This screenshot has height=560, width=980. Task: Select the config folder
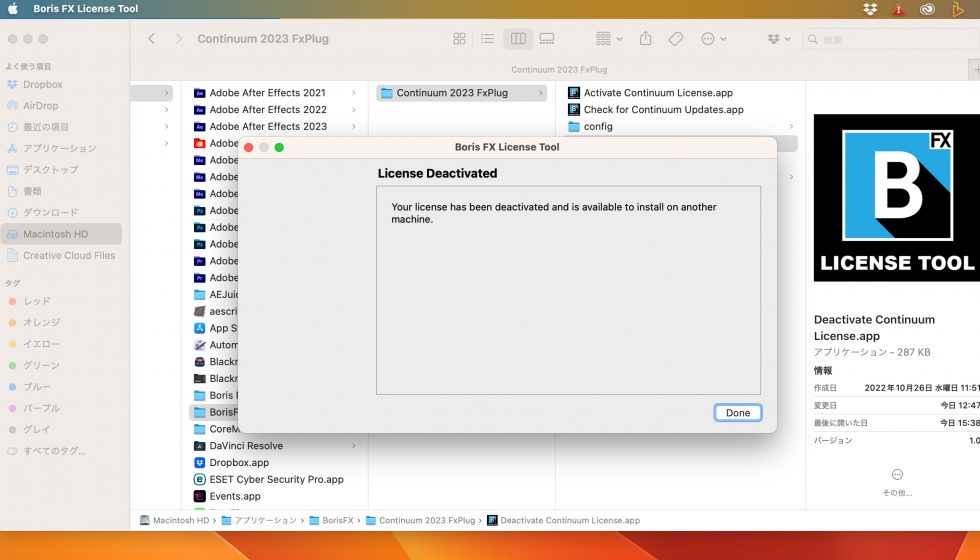[x=681, y=126]
